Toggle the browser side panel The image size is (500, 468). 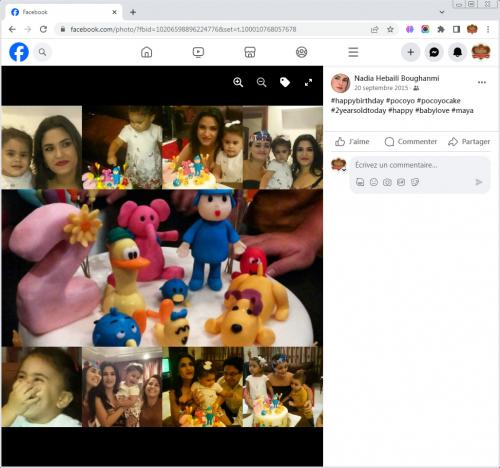(456, 29)
